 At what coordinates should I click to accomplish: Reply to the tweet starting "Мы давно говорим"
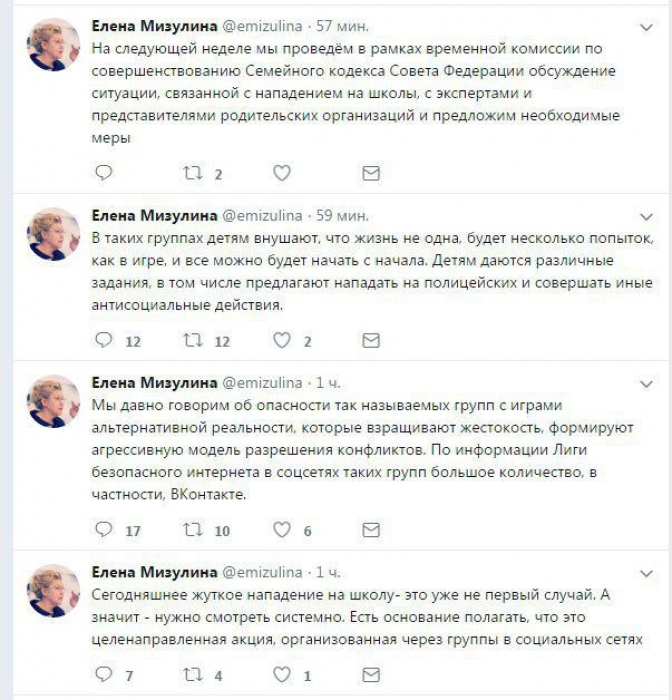point(103,530)
